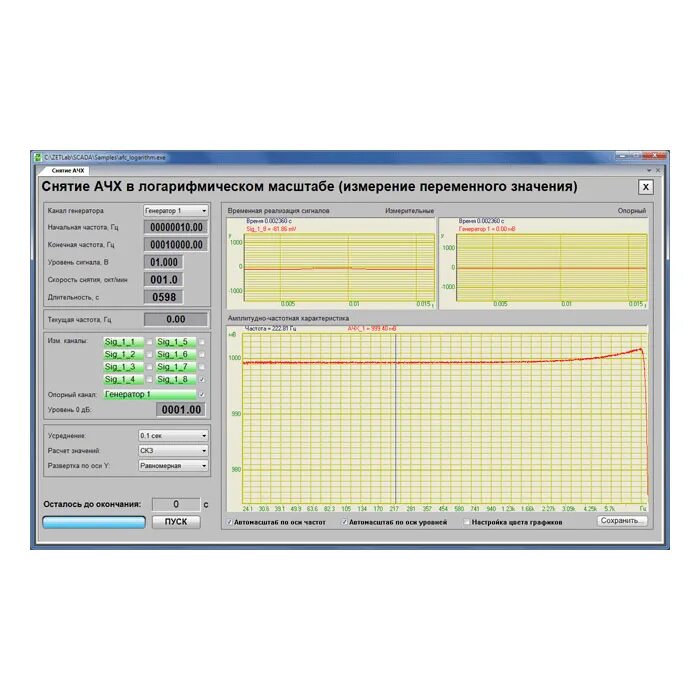
Task: Uncheck the Опорный канал Генератор 1 checkbox
Action: pos(202,395)
